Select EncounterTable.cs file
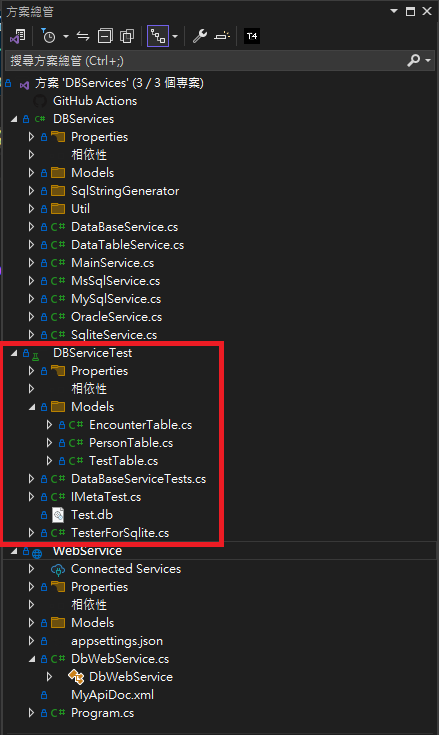The width and height of the screenshot is (445, 738). 140,425
